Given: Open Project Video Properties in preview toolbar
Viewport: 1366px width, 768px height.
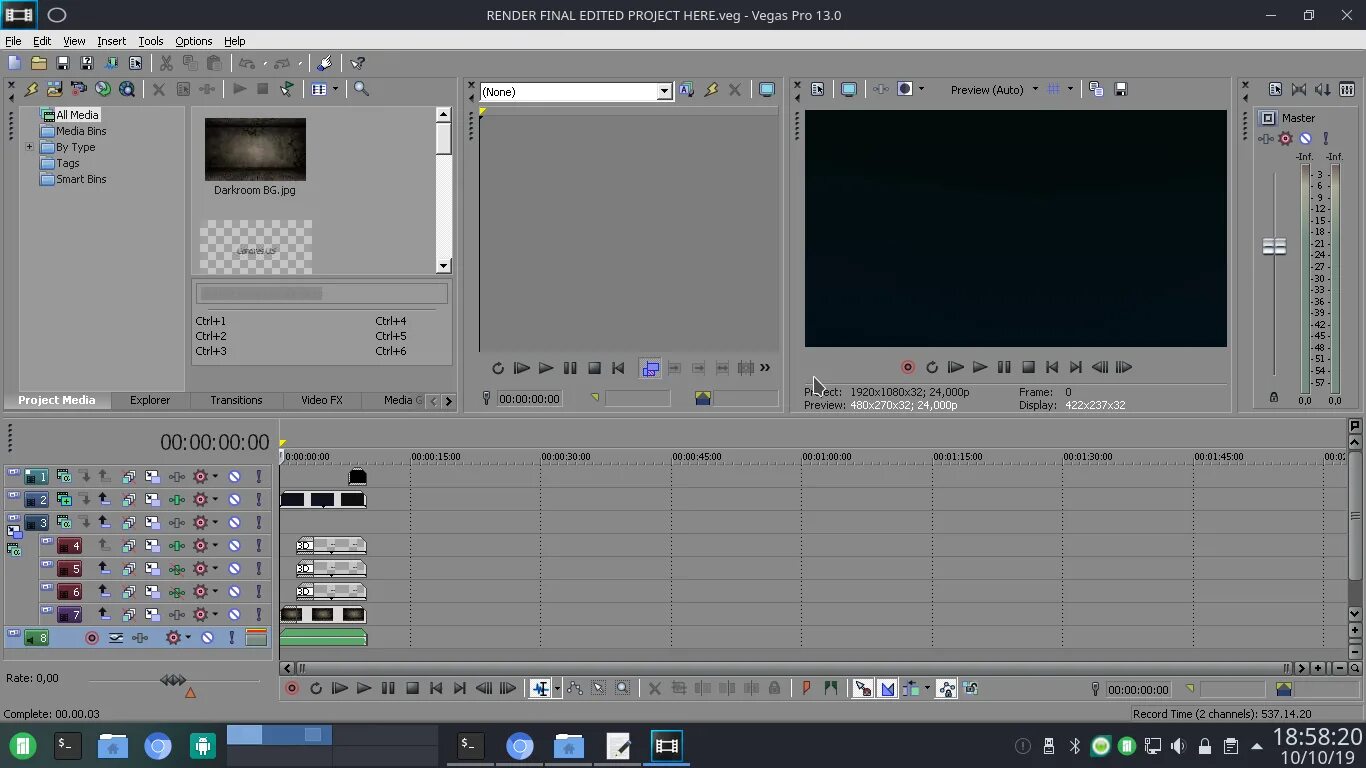Looking at the screenshot, I should pos(817,89).
